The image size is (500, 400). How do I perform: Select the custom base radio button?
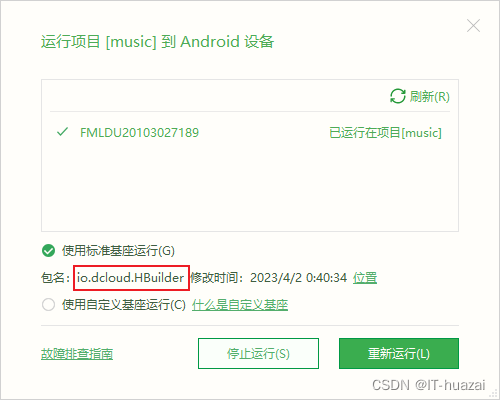point(49,304)
